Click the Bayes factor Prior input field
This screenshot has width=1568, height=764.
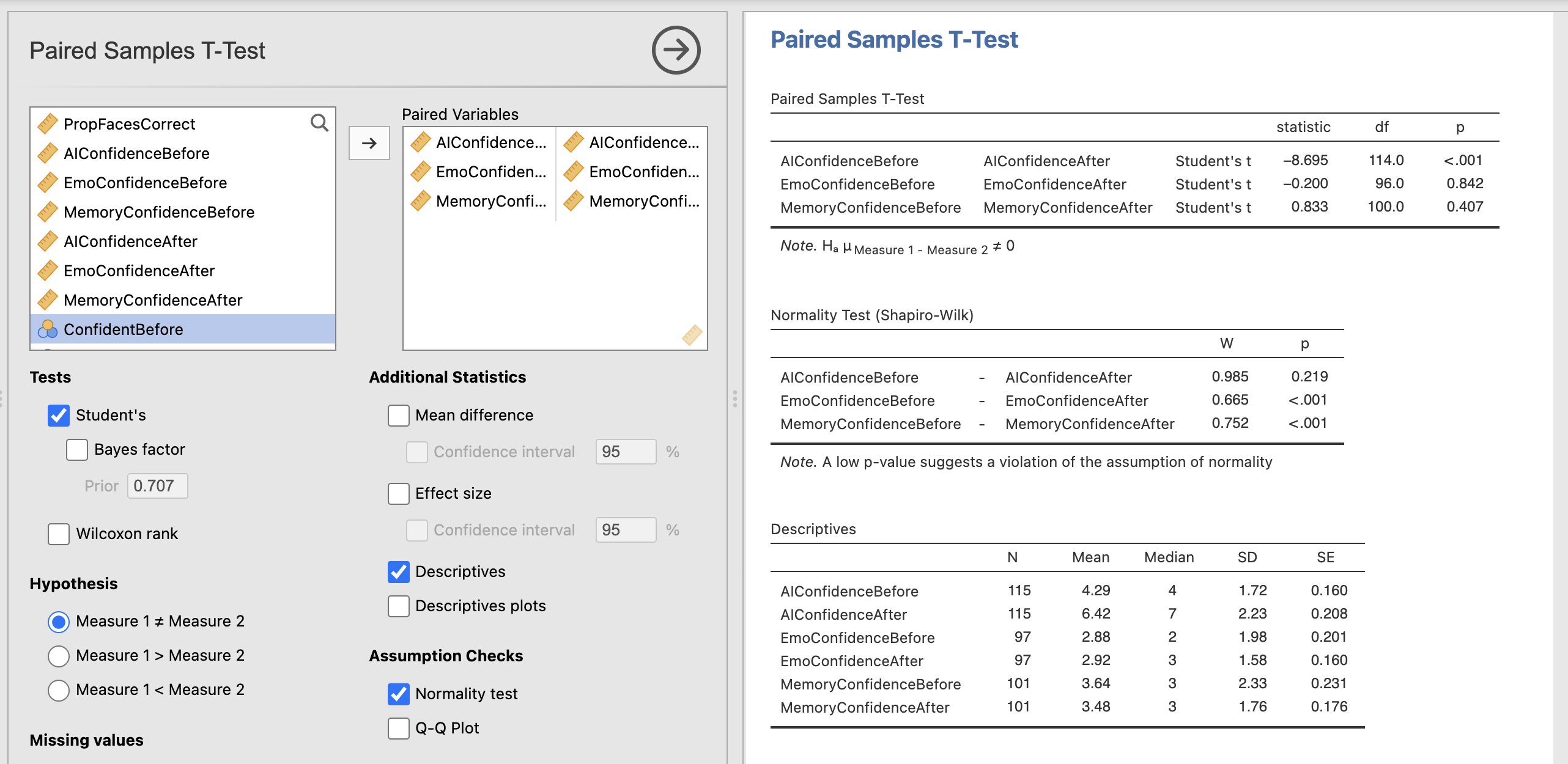[157, 486]
